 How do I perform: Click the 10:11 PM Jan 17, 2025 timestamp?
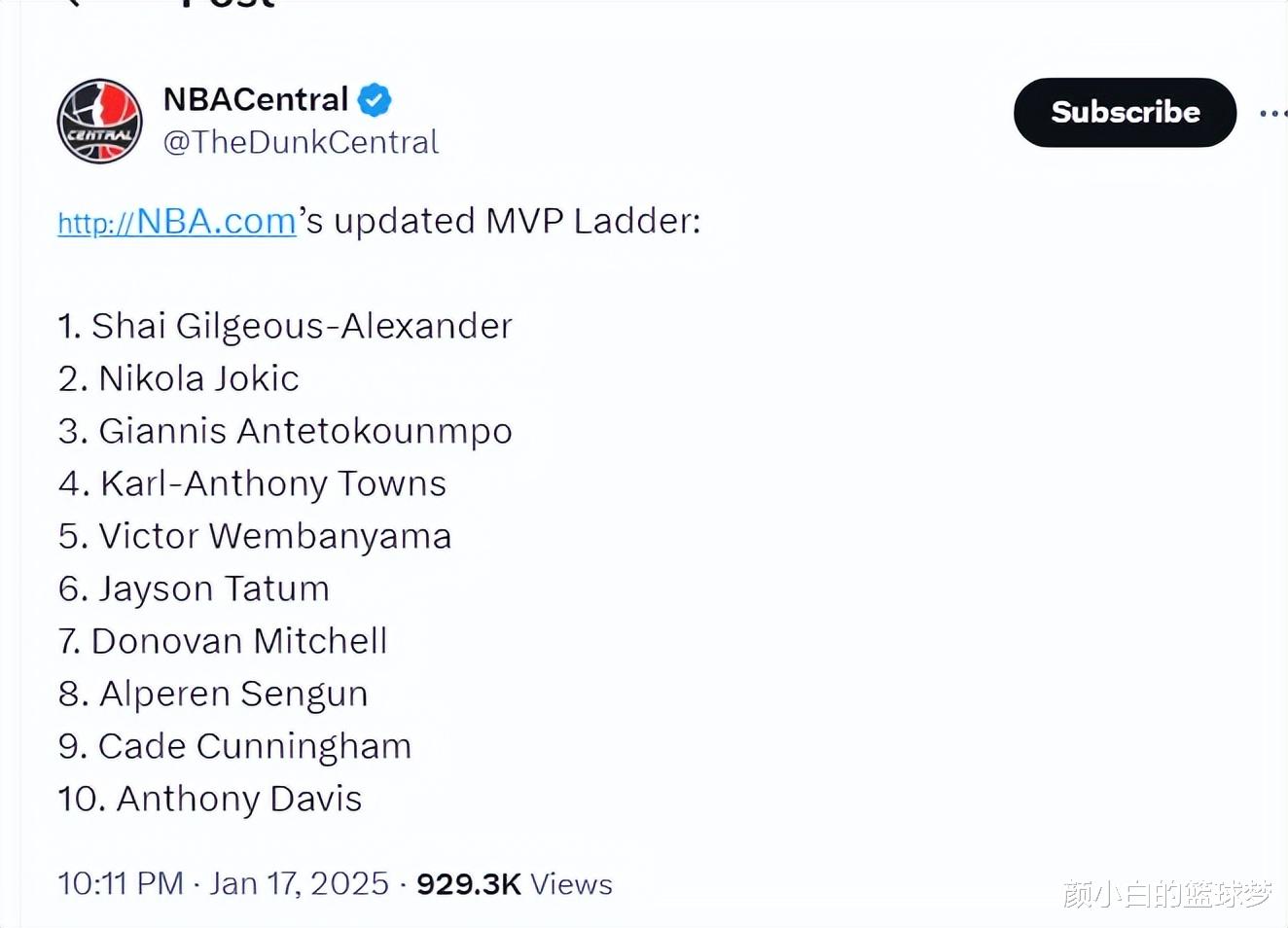223,883
